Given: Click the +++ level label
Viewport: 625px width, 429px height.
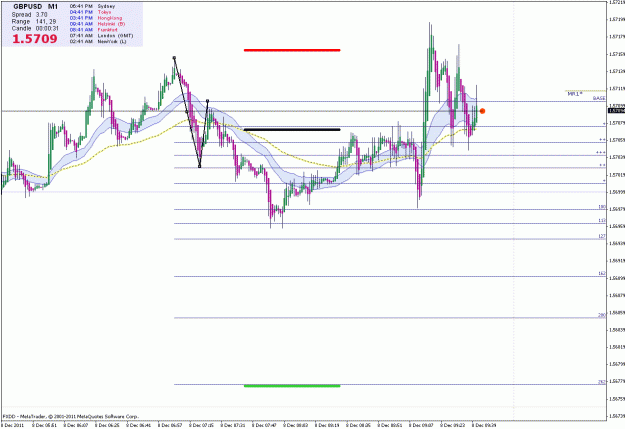Looking at the screenshot, I should [601, 153].
